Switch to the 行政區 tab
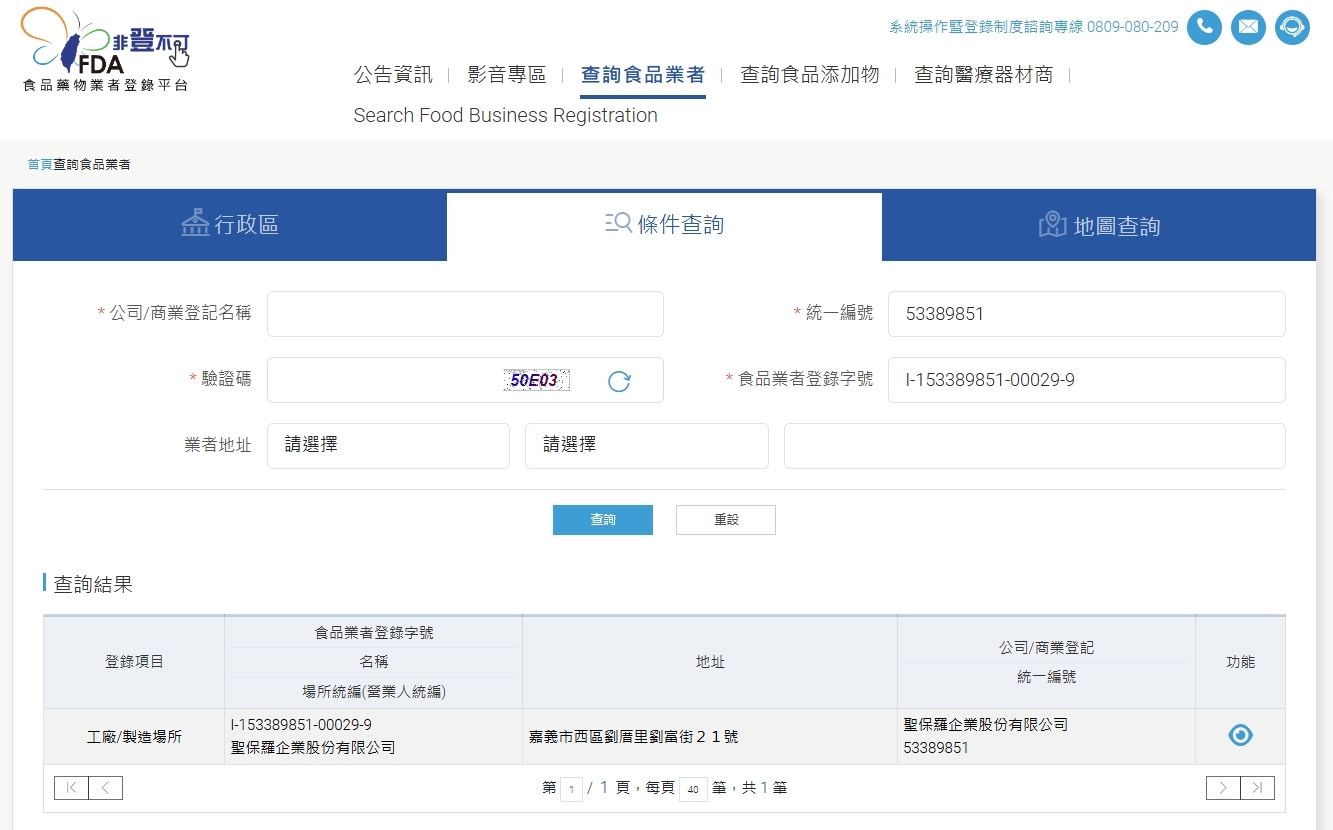 point(230,225)
